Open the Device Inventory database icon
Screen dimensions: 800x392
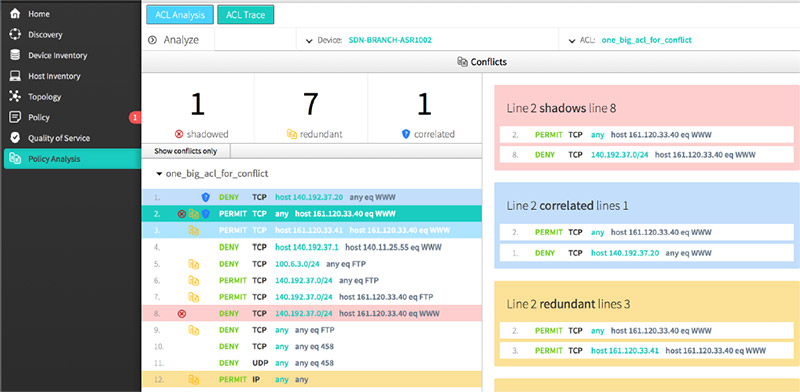click(15, 55)
